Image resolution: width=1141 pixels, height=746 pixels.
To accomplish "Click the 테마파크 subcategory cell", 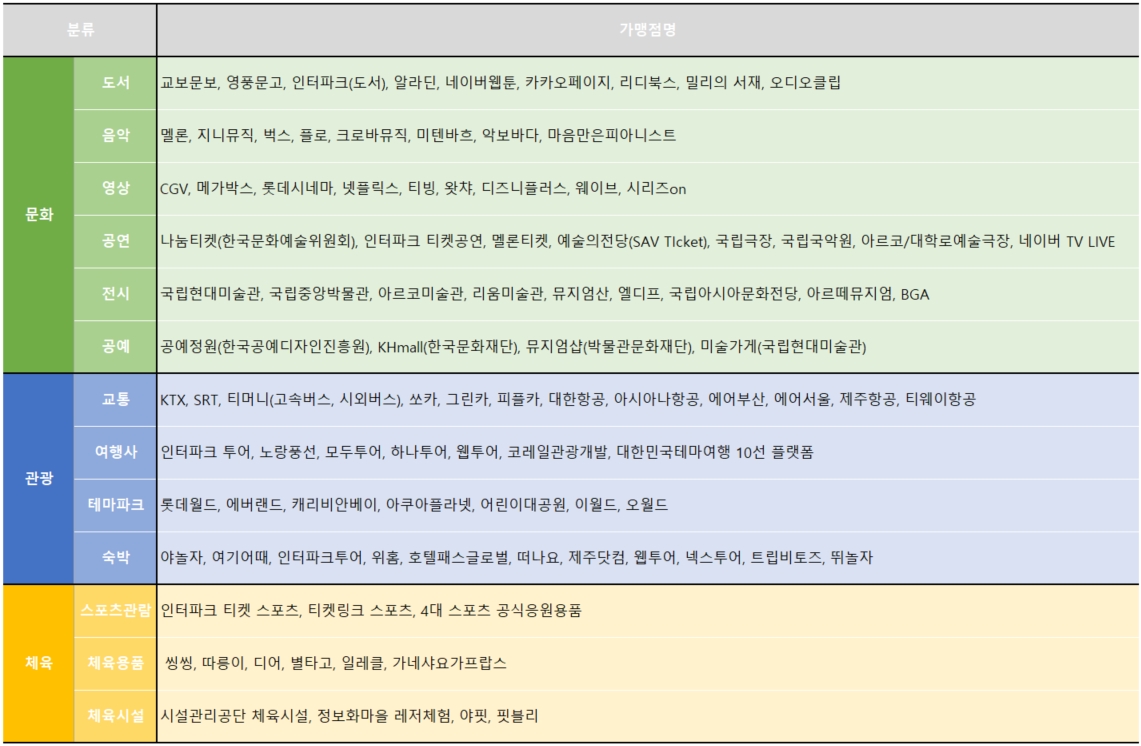I will pos(115,505).
